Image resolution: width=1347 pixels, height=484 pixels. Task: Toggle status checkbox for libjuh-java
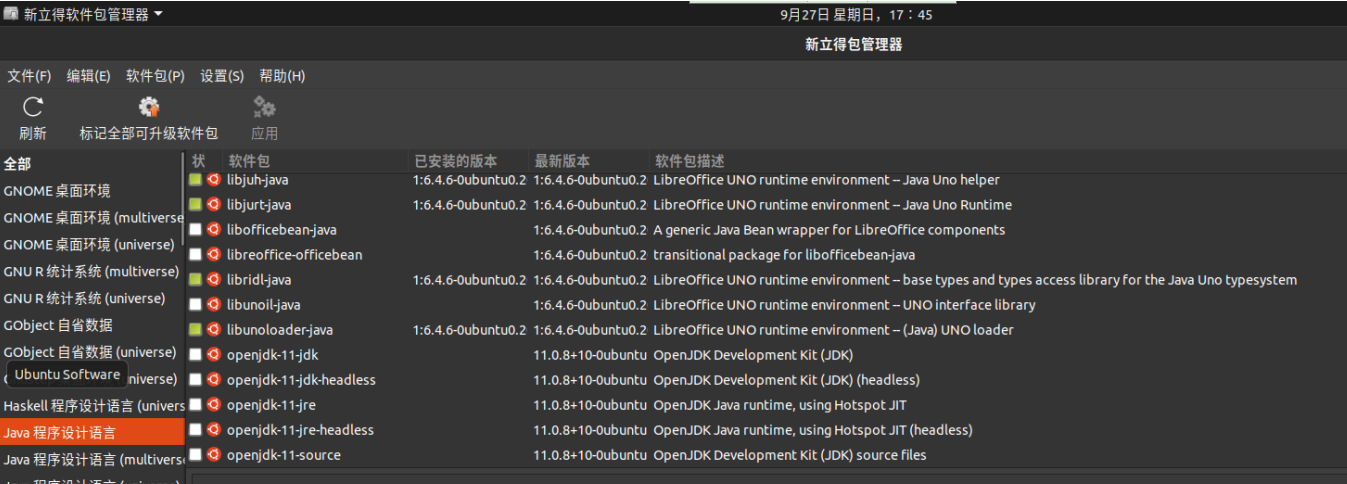pos(195,180)
